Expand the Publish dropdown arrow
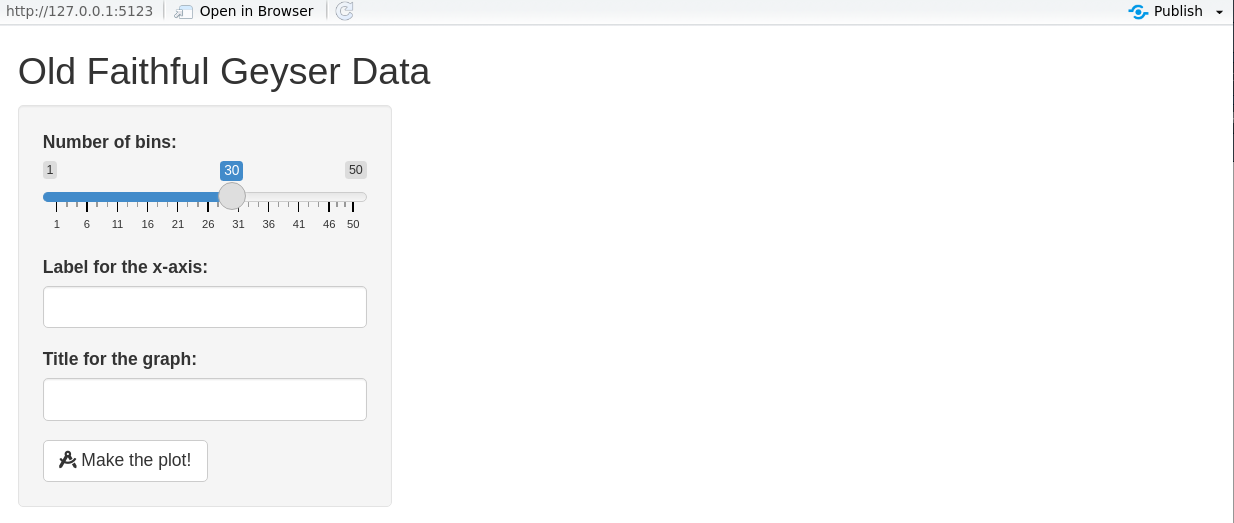This screenshot has height=523, width=1234. [1219, 12]
